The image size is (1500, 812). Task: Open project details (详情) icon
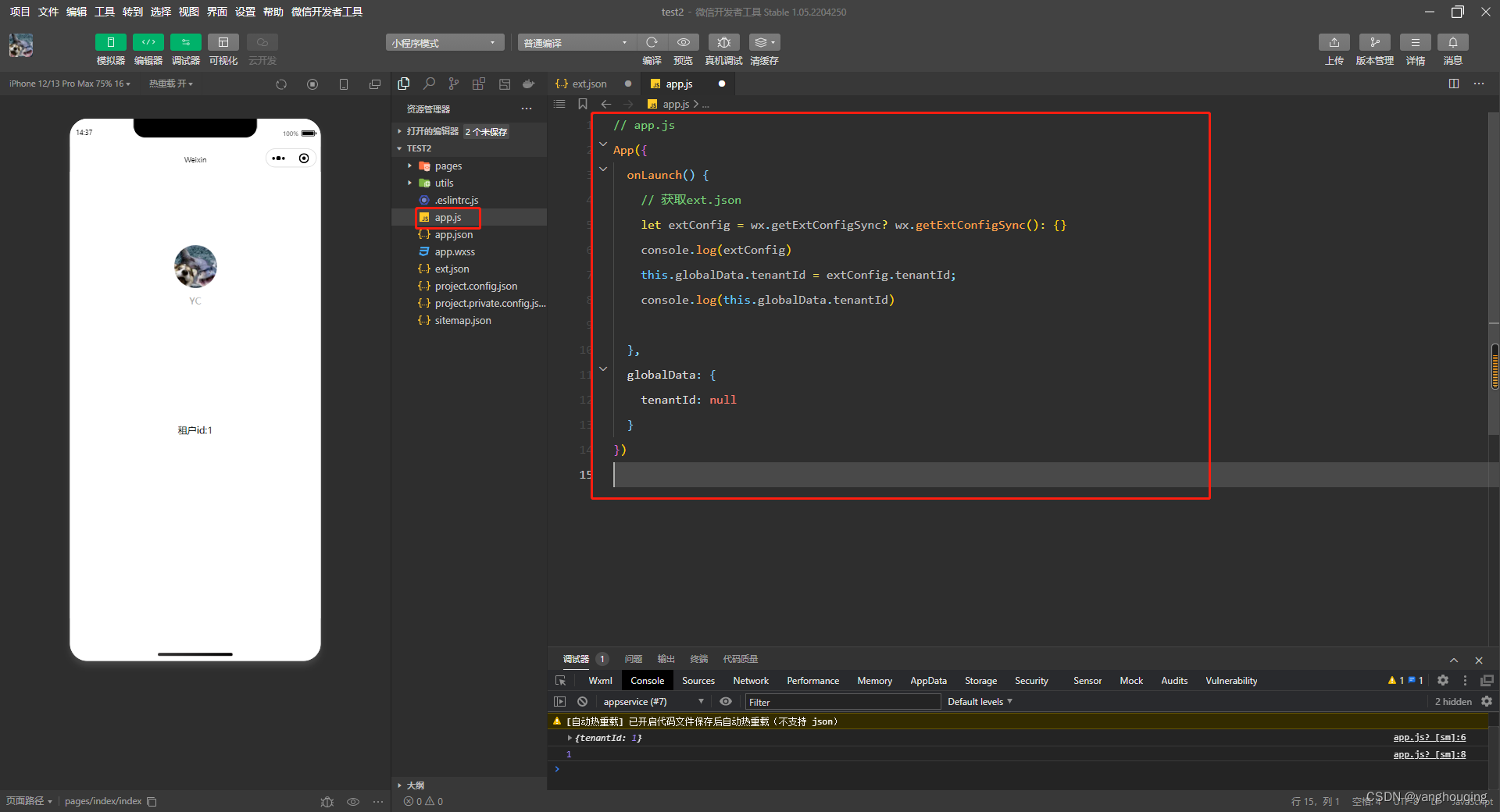[1415, 42]
